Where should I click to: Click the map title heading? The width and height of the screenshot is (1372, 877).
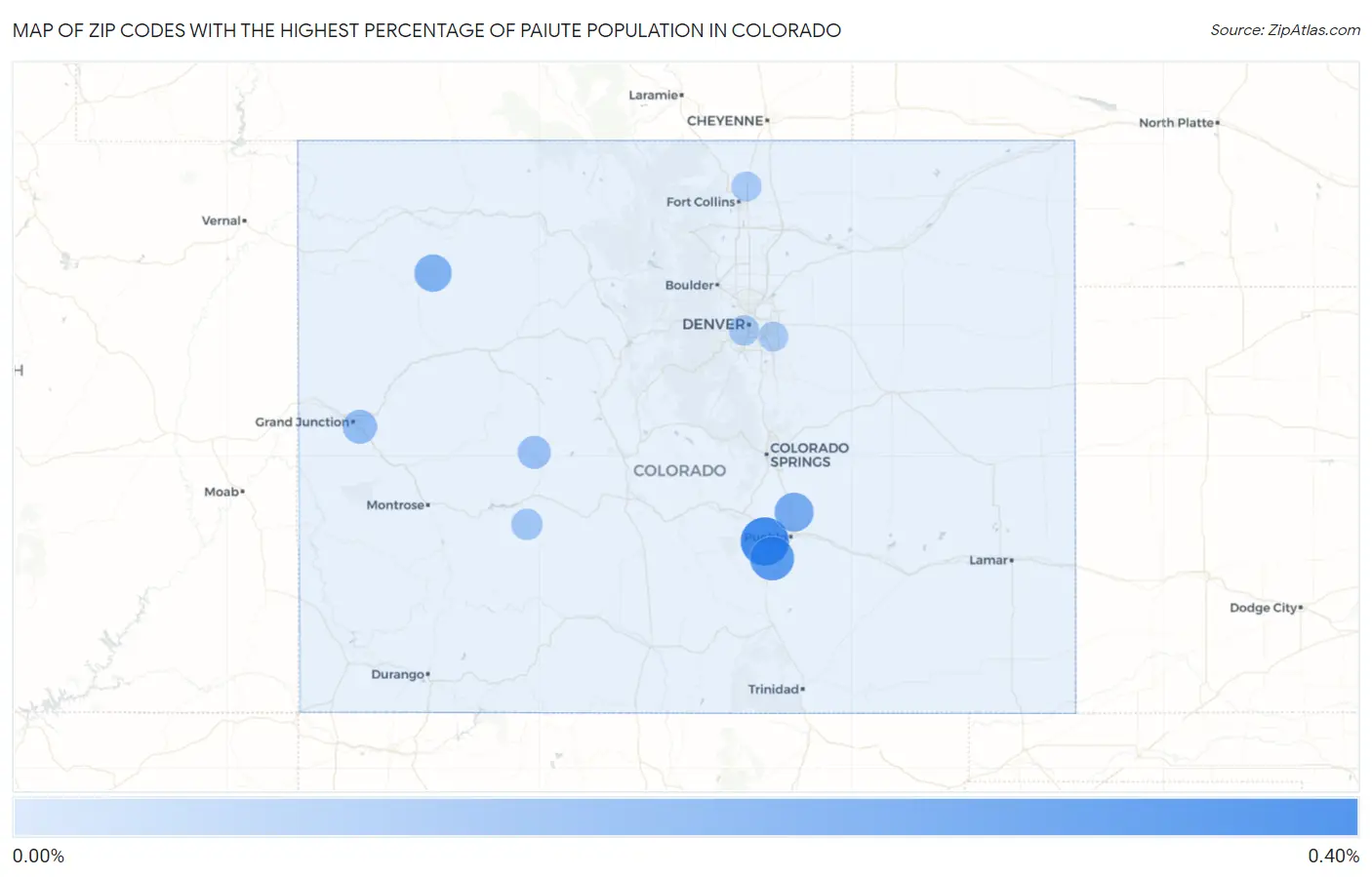426,30
